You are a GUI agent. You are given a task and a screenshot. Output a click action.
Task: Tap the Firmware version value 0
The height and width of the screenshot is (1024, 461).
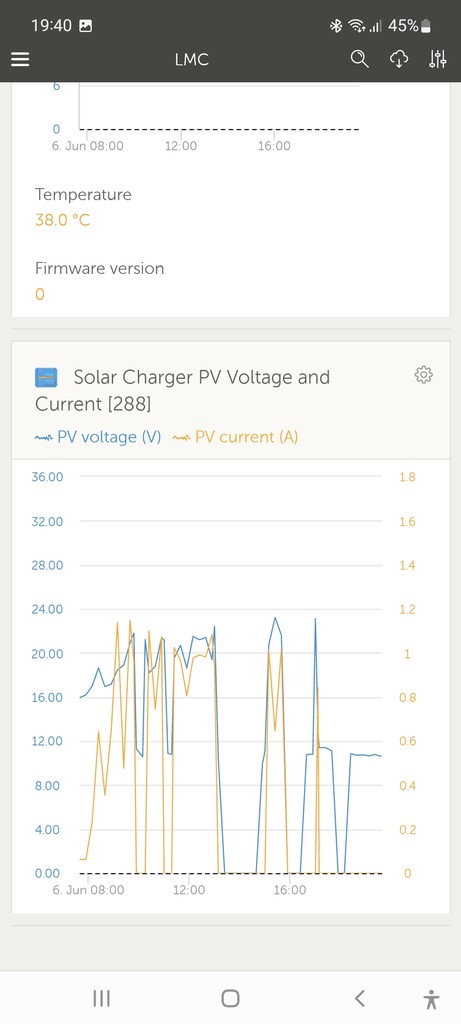click(40, 295)
